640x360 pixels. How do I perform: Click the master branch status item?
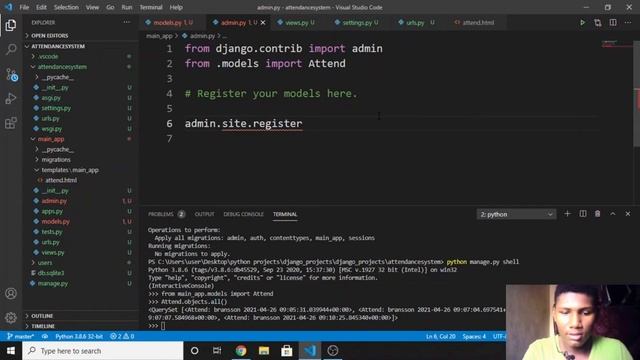click(20, 336)
